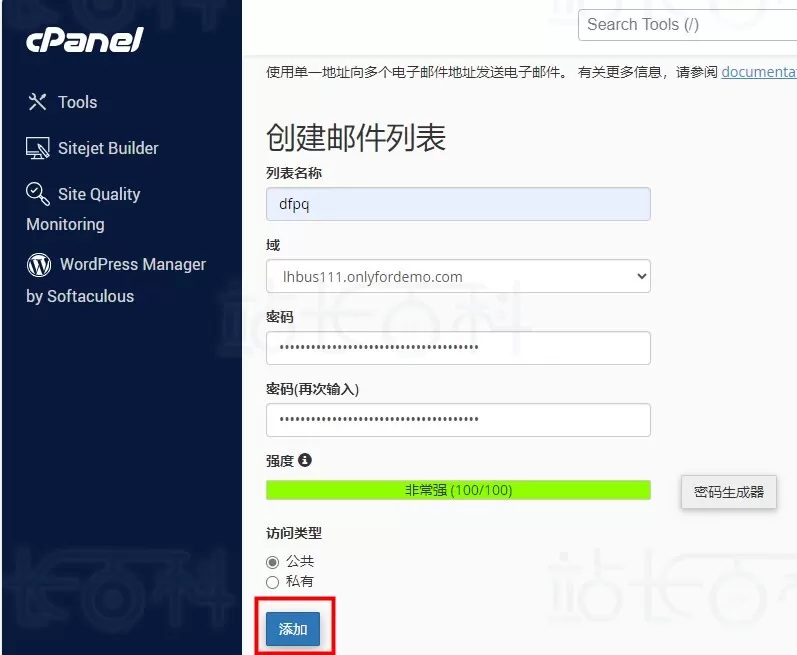Click the Sitejet Builder monitor icon
Image resolution: width=797 pixels, height=655 pixels.
click(x=38, y=148)
